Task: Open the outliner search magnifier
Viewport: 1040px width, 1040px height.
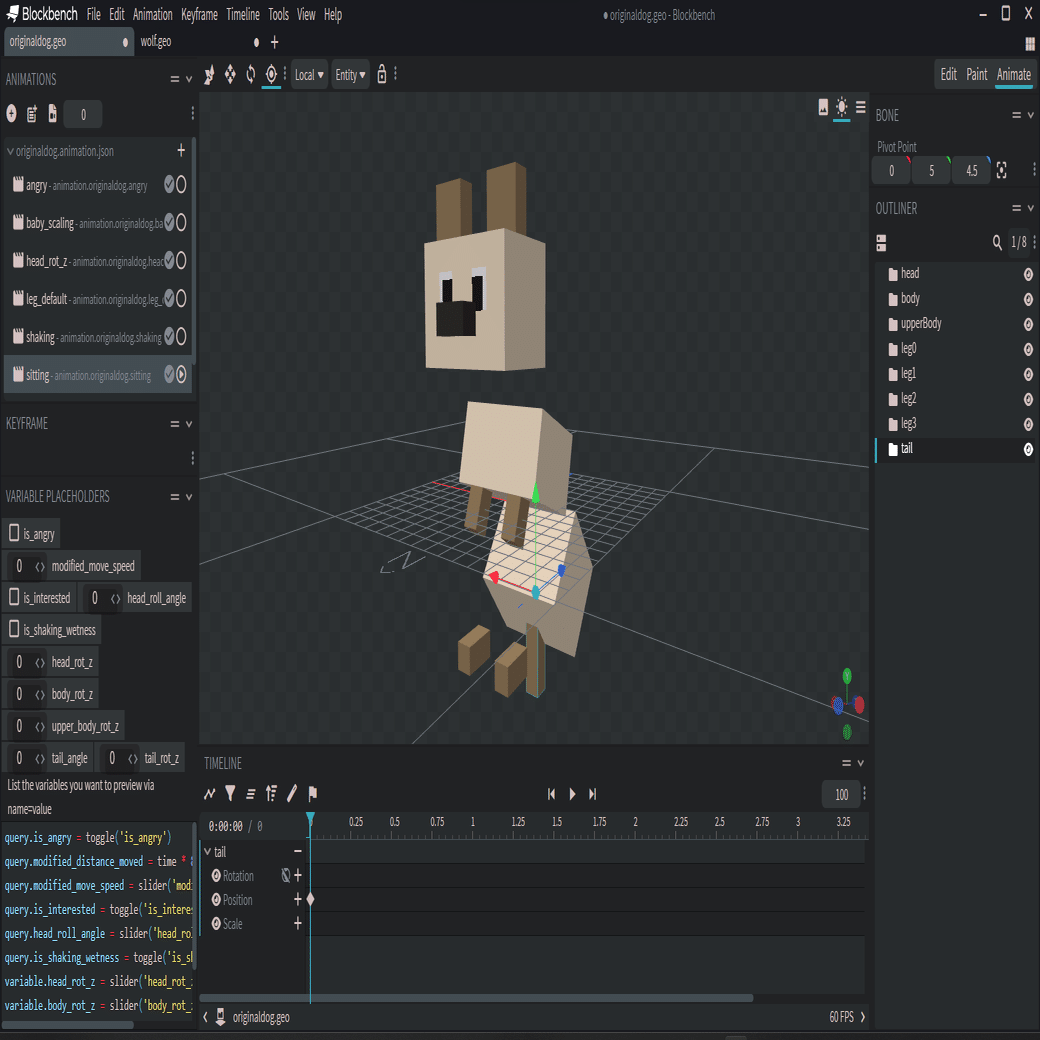Action: tap(997, 243)
